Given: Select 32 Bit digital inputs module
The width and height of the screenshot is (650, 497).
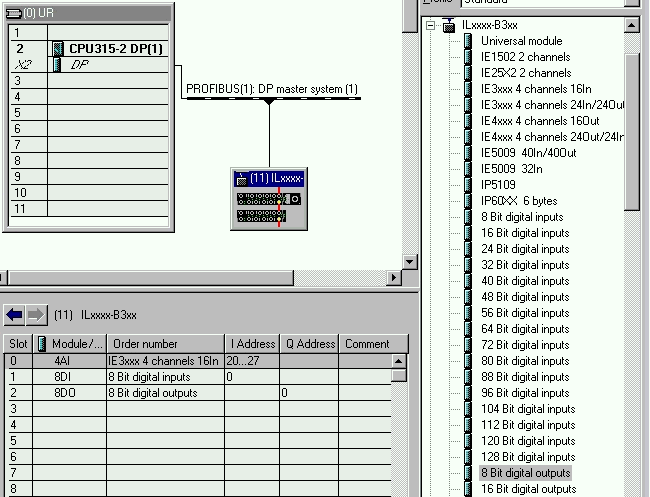Looking at the screenshot, I should (x=525, y=265).
